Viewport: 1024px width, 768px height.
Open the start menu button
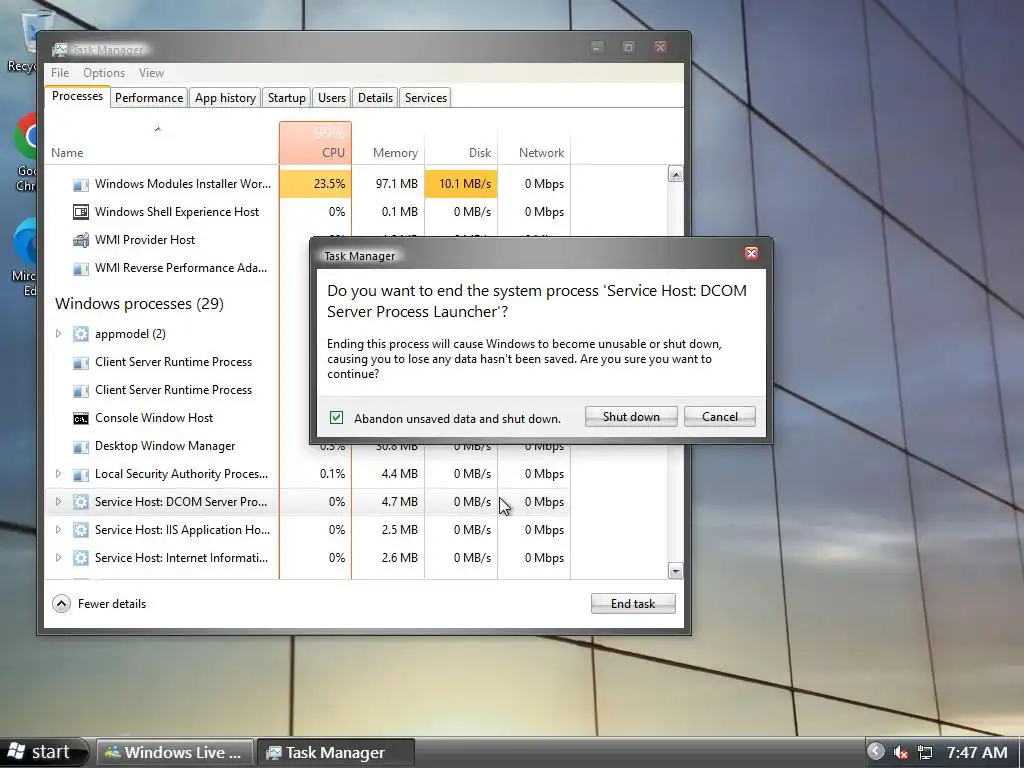[43, 752]
